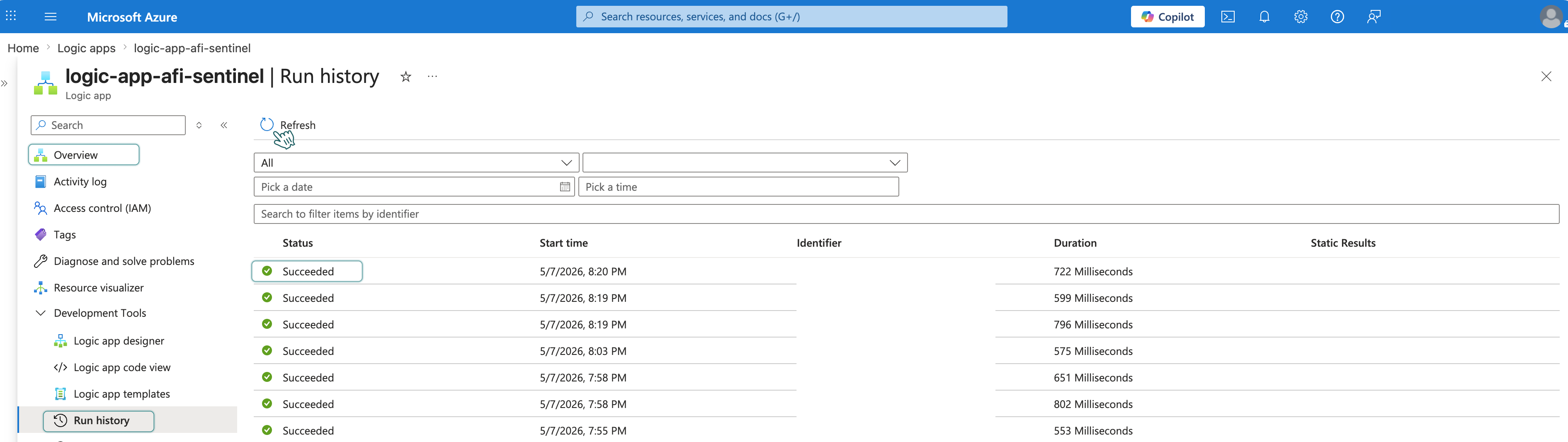
Task: Close the Run history blade
Action: pyautogui.click(x=1546, y=76)
